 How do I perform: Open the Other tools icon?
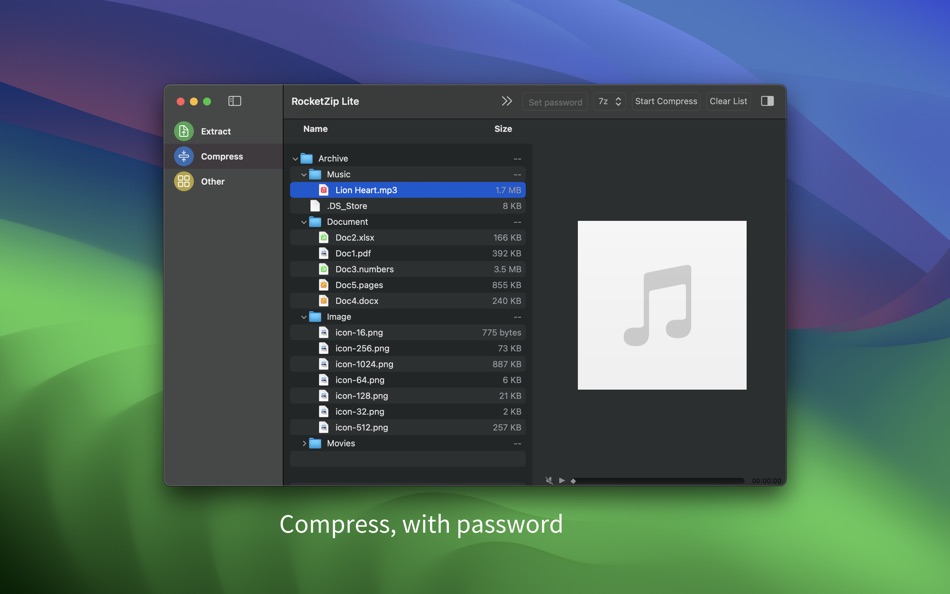(184, 181)
